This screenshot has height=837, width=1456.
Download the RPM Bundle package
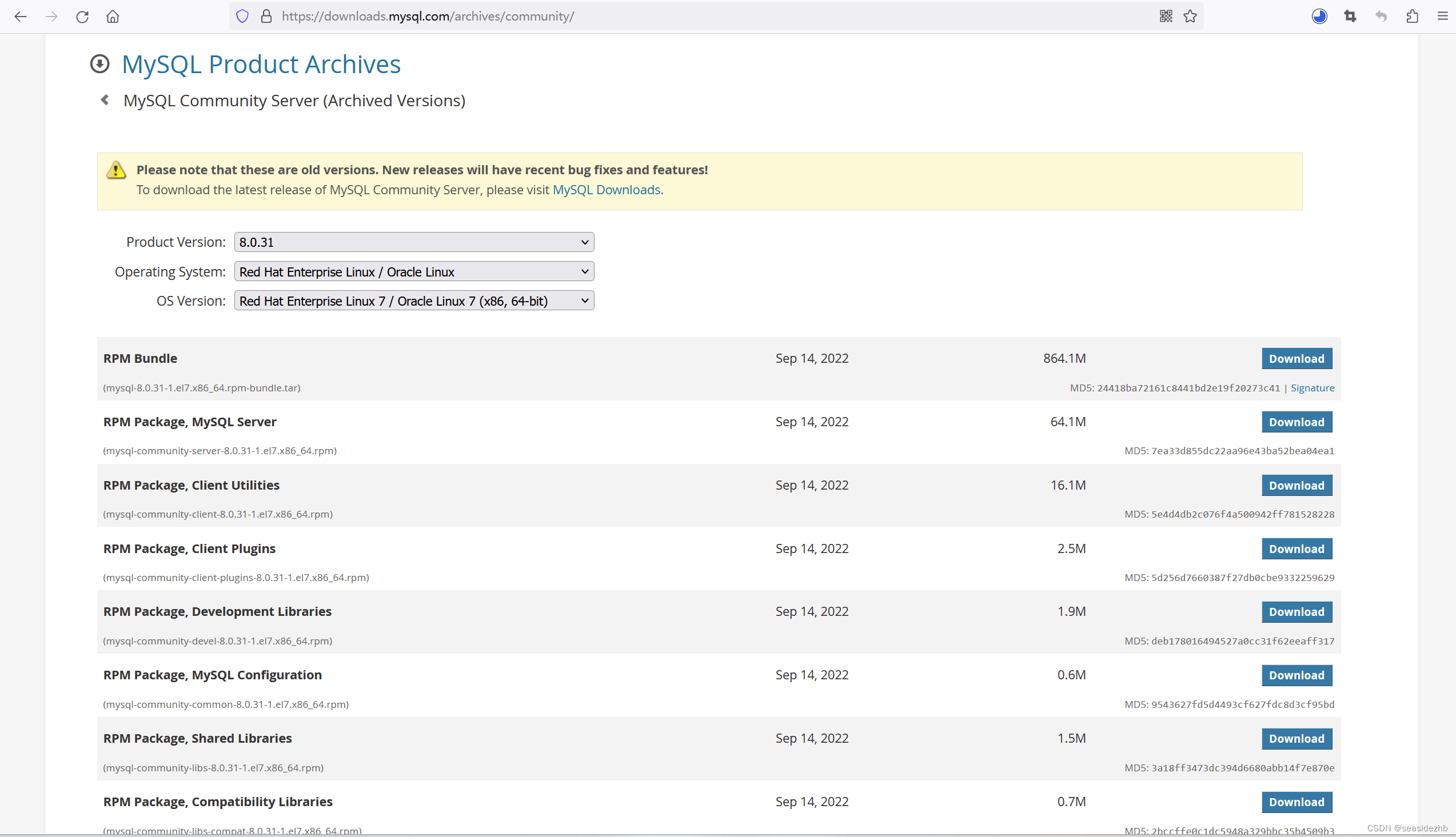click(x=1297, y=358)
